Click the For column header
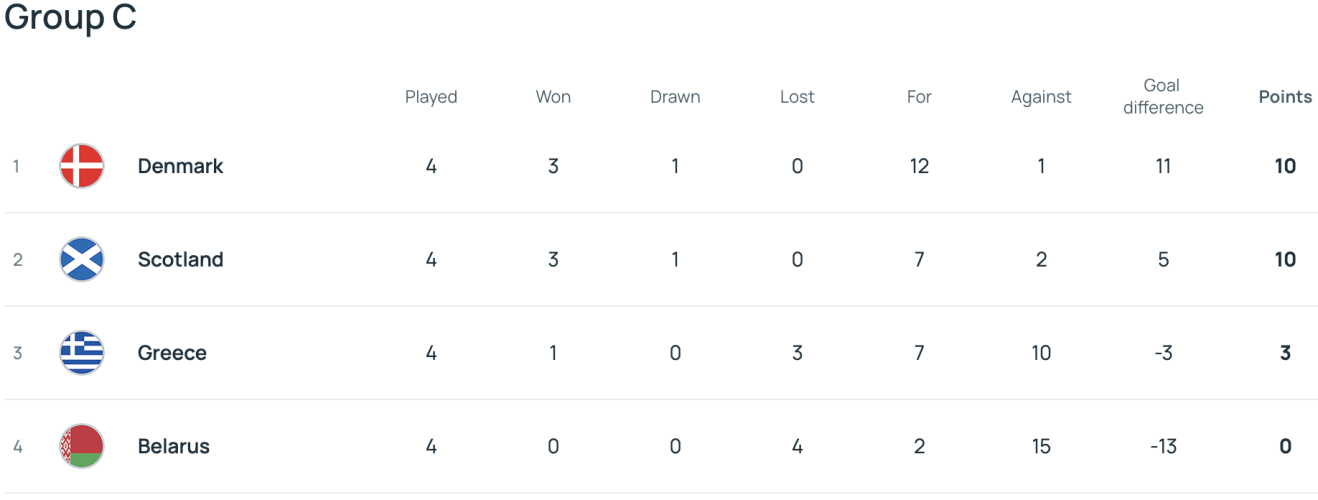The image size is (1318, 500). (919, 97)
